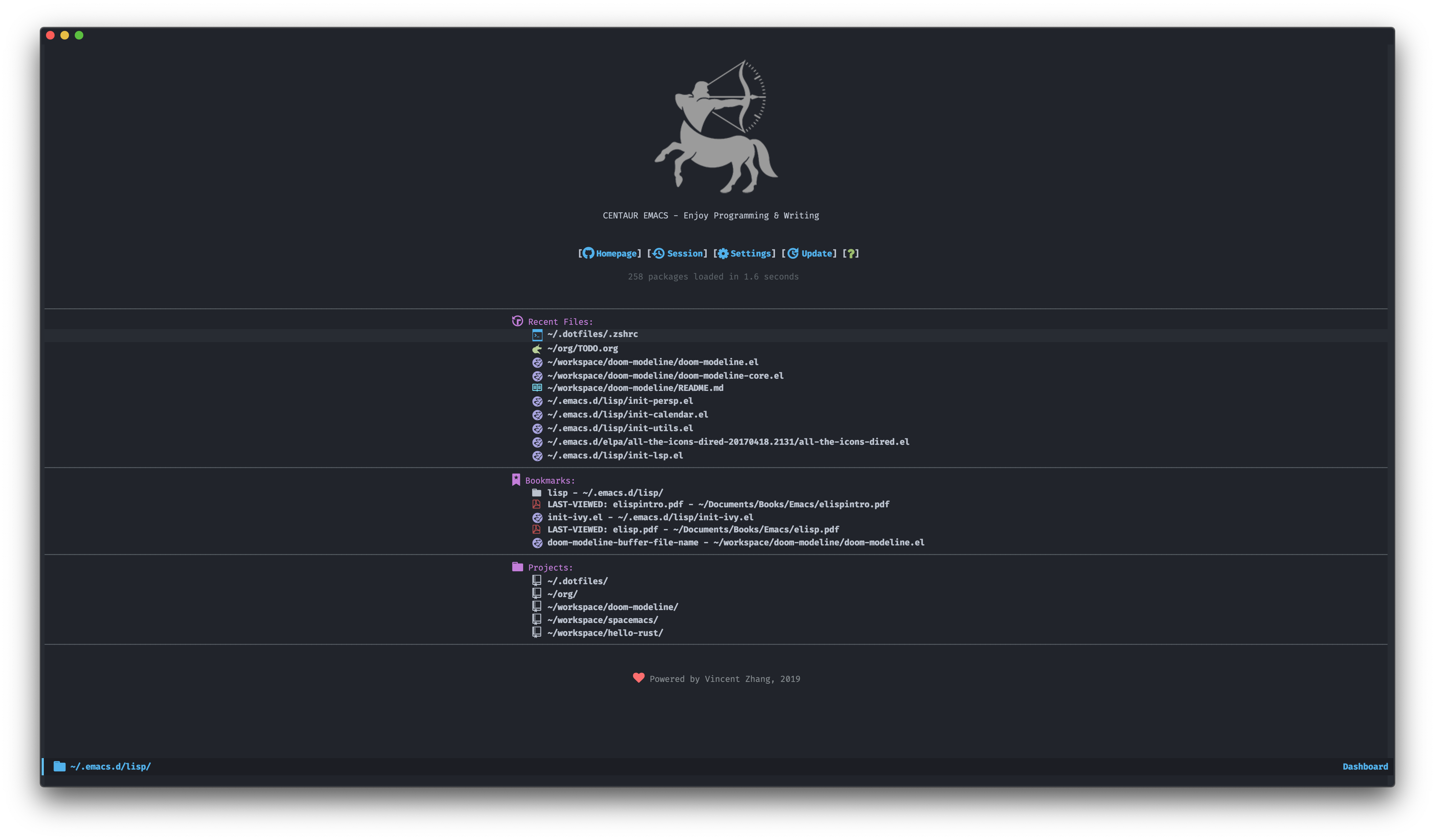Click the Update refresh icon
The image size is (1435, 840).
coord(793,253)
